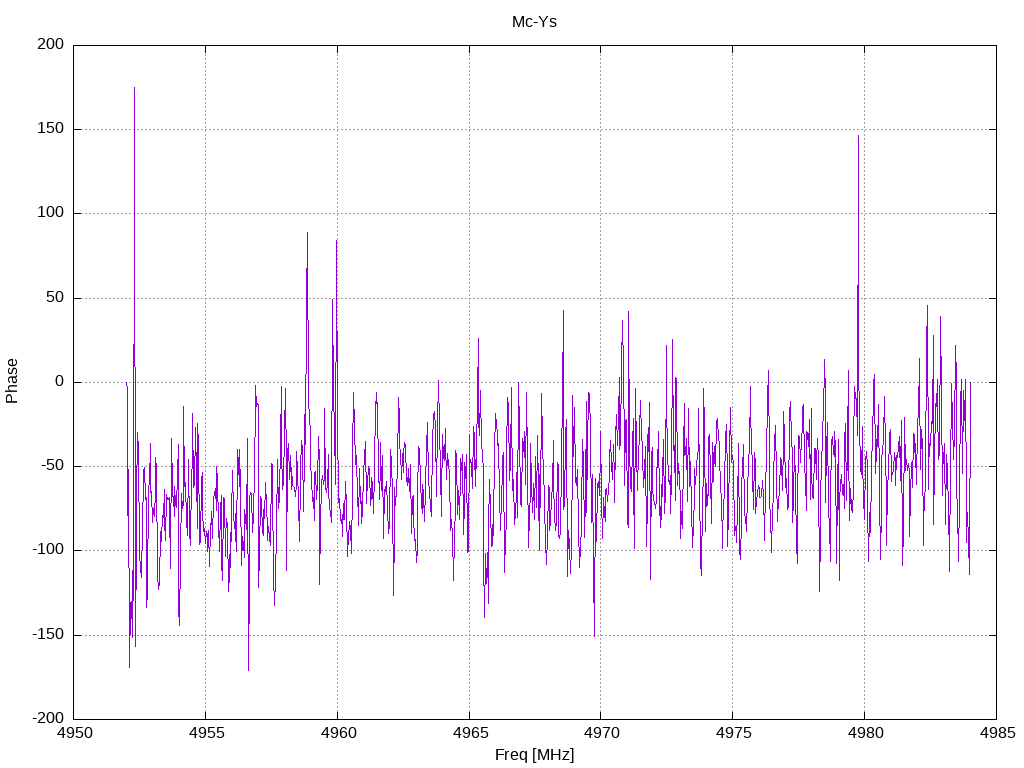Click the 4975 x-axis tick label
The height and width of the screenshot is (768, 1024).
pos(733,733)
